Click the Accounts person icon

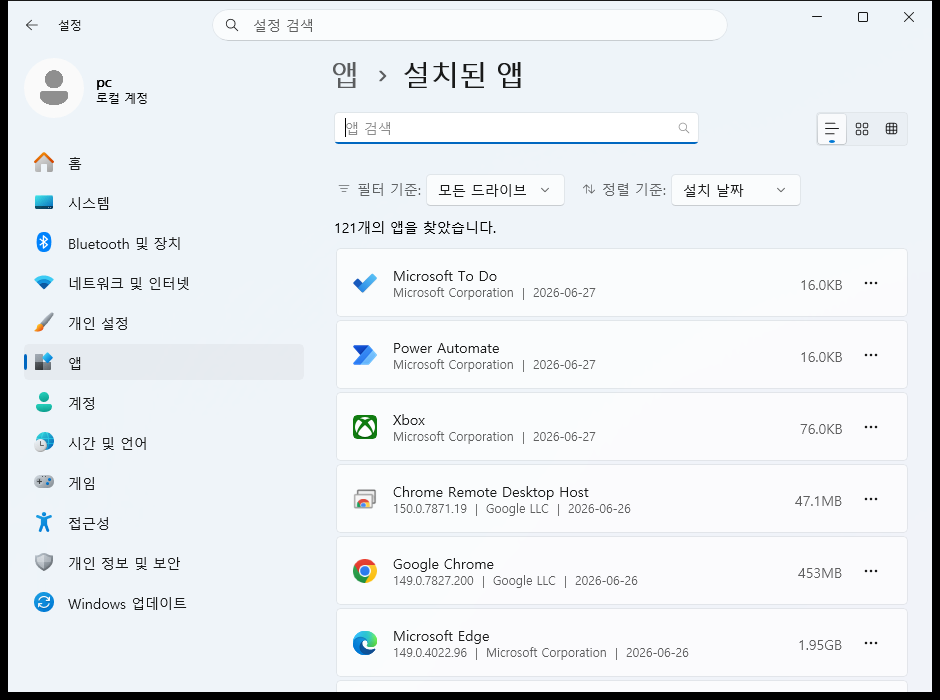[x=44, y=402]
